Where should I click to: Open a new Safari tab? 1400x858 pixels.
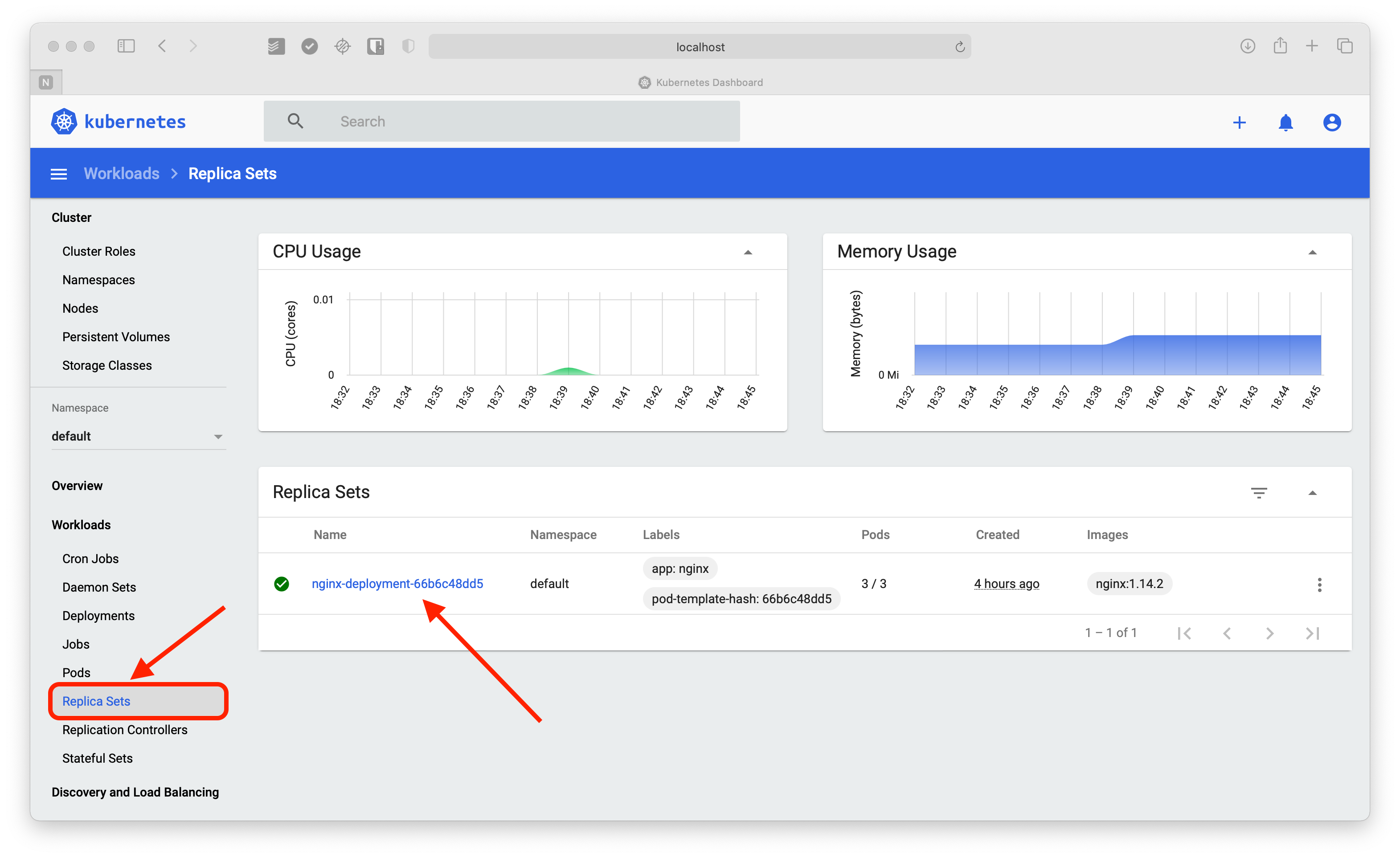pyautogui.click(x=1312, y=46)
